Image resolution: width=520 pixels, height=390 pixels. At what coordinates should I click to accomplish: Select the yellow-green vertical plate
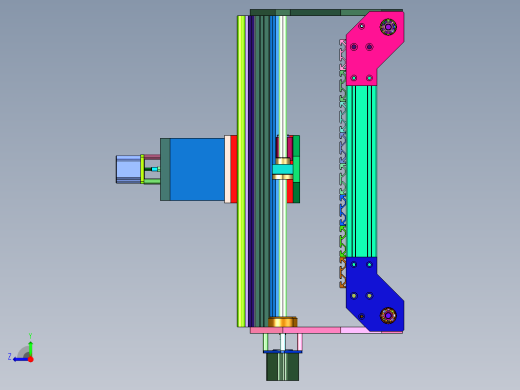[x=241, y=171]
